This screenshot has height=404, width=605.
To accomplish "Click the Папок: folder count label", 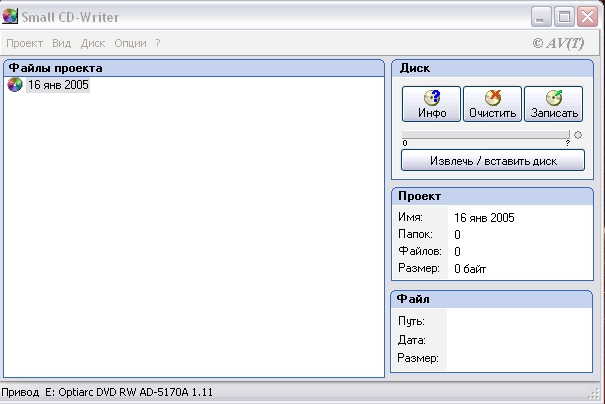I will pyautogui.click(x=415, y=234).
